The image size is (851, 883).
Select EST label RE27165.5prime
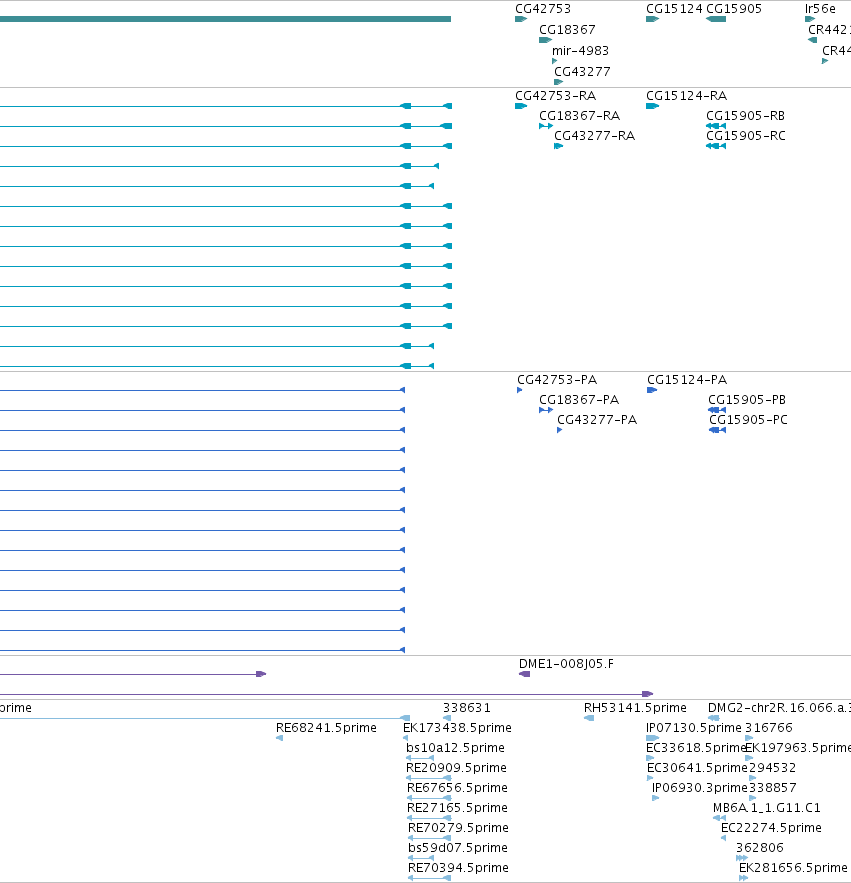[x=457, y=808]
